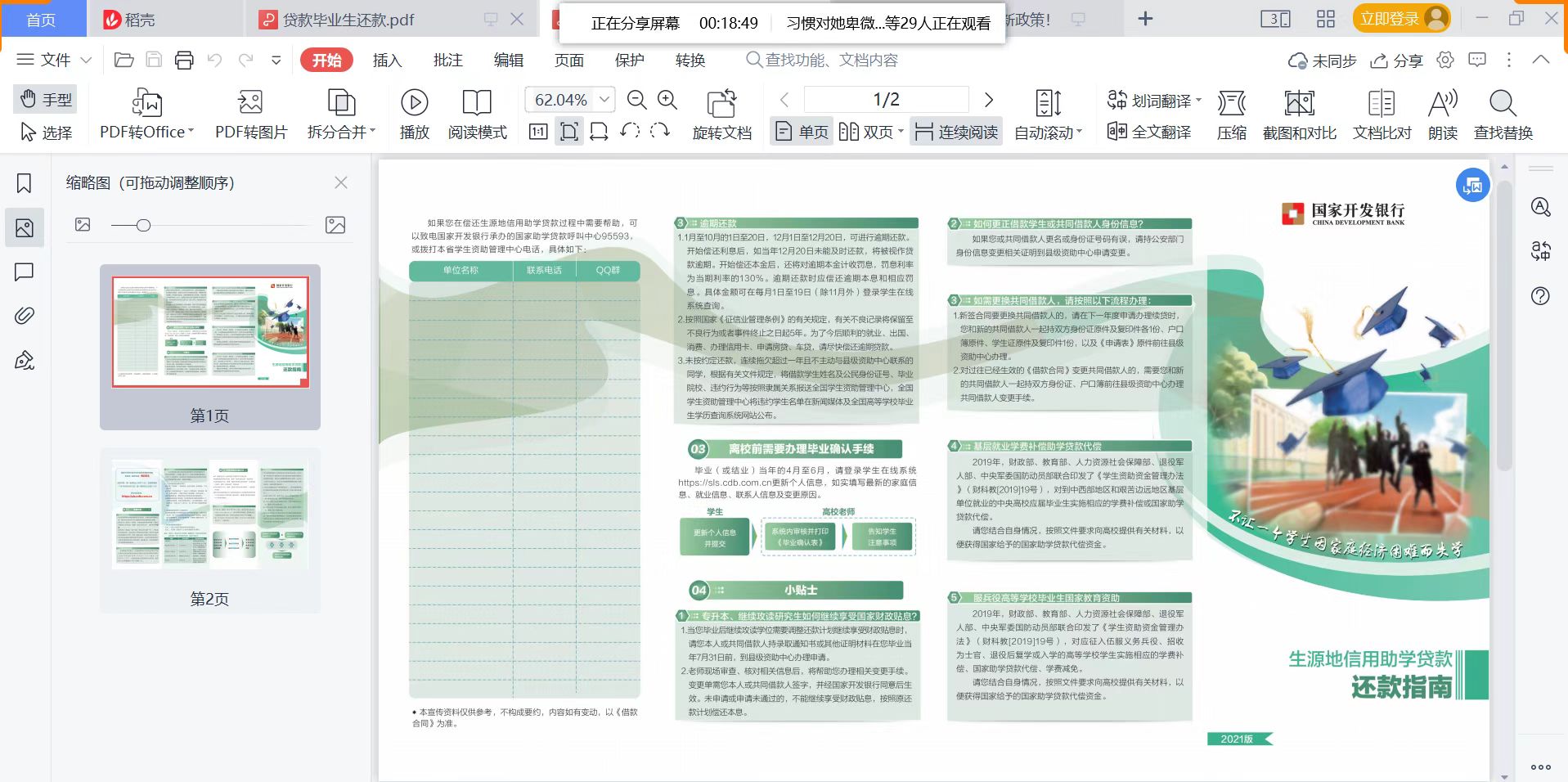Zoom in the document

coord(667,100)
